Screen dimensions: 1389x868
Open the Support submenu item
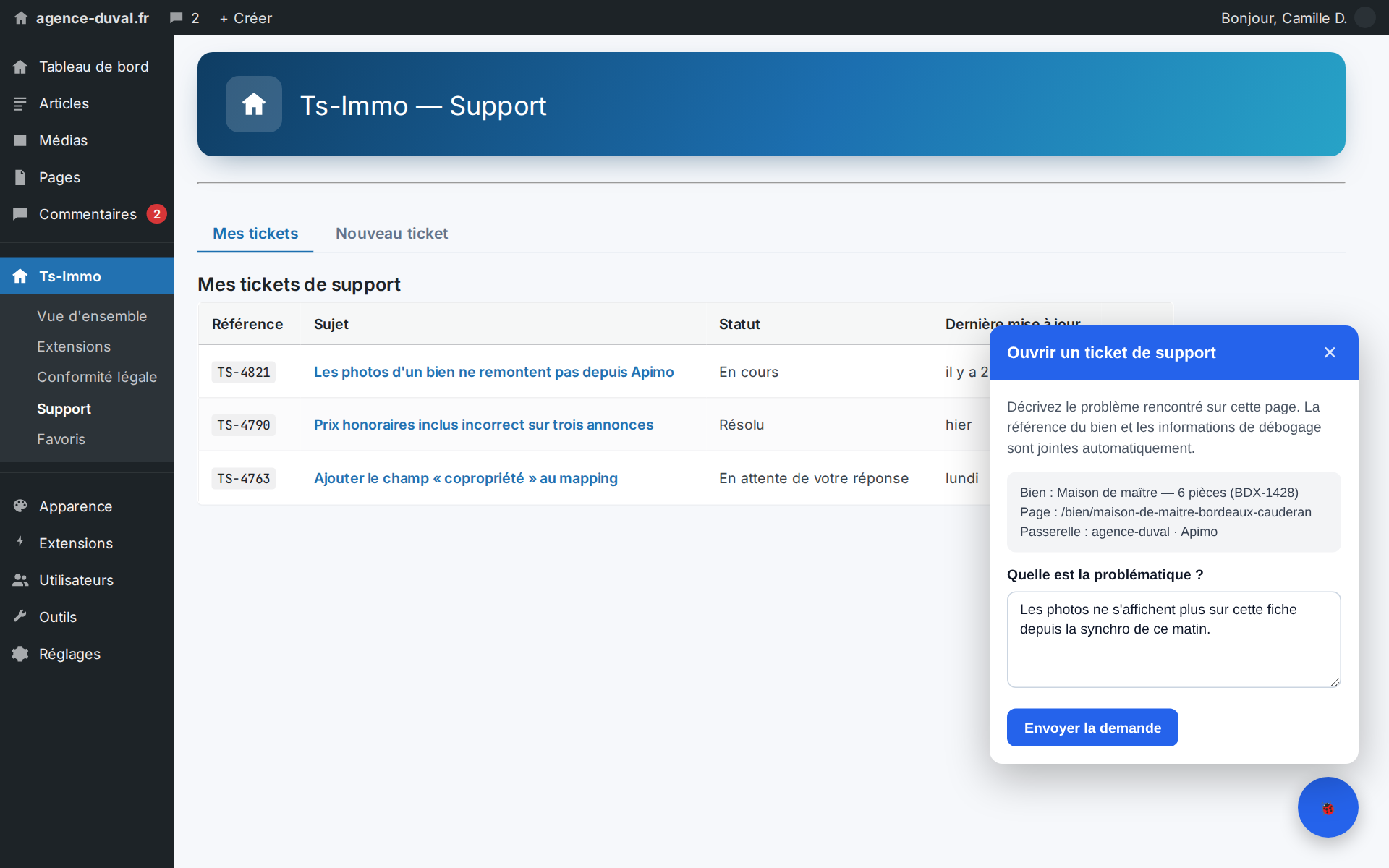click(x=64, y=409)
